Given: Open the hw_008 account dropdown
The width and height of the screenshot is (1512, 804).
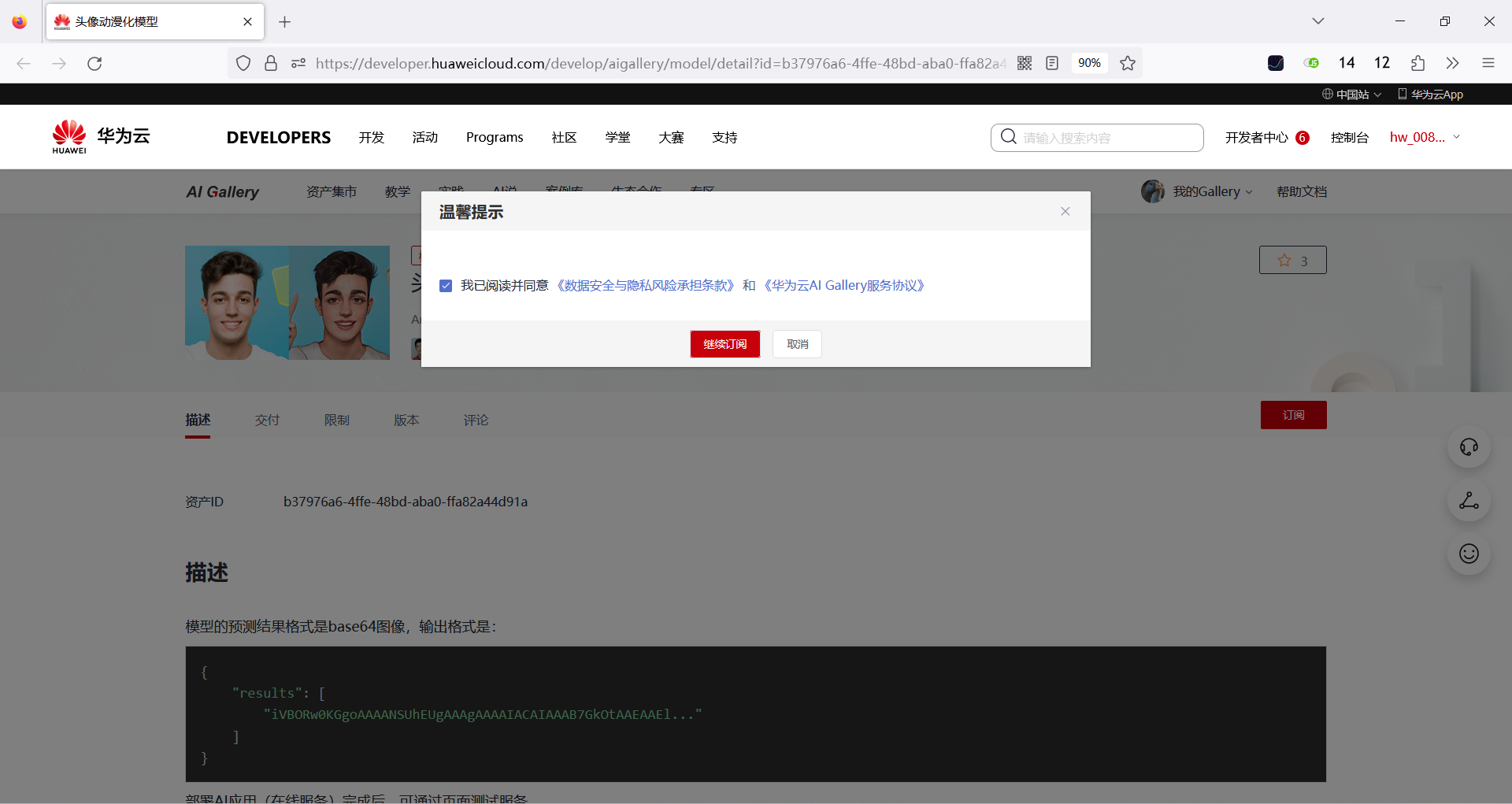Looking at the screenshot, I should tap(1424, 137).
